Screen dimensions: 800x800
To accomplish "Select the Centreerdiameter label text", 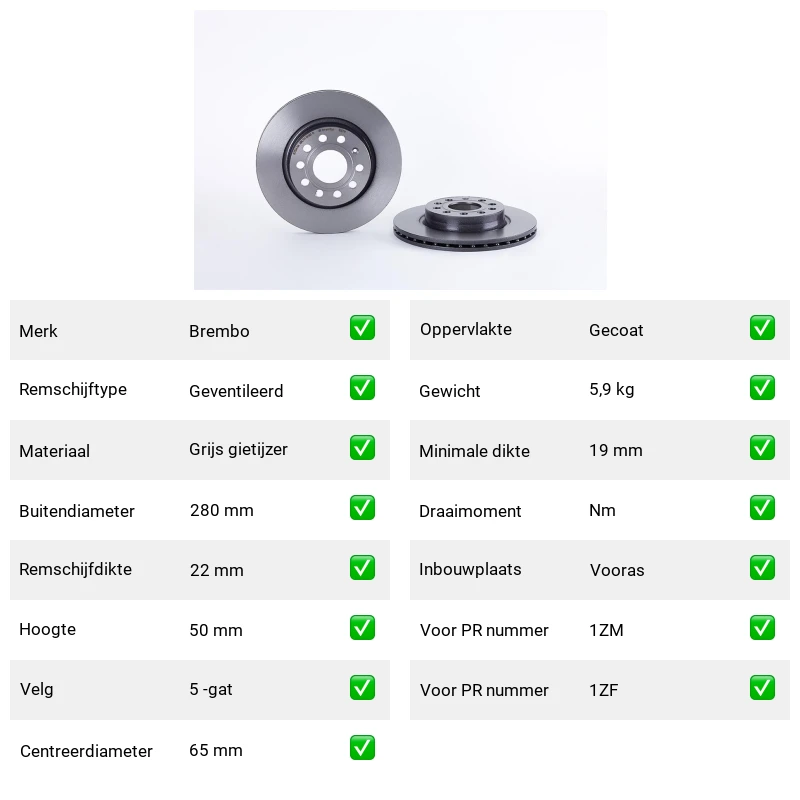I will point(86,751).
